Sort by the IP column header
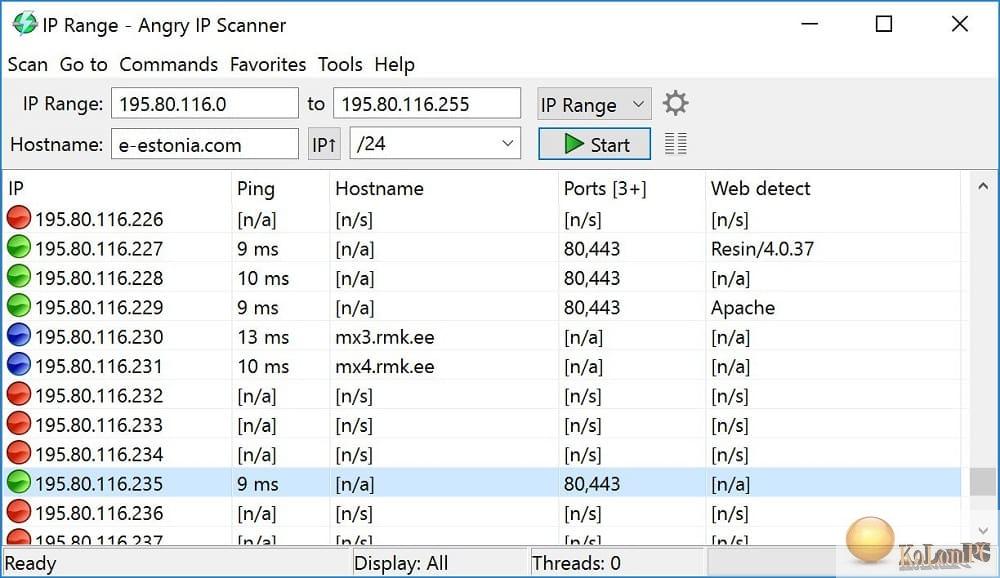The image size is (1000, 578). coord(117,188)
